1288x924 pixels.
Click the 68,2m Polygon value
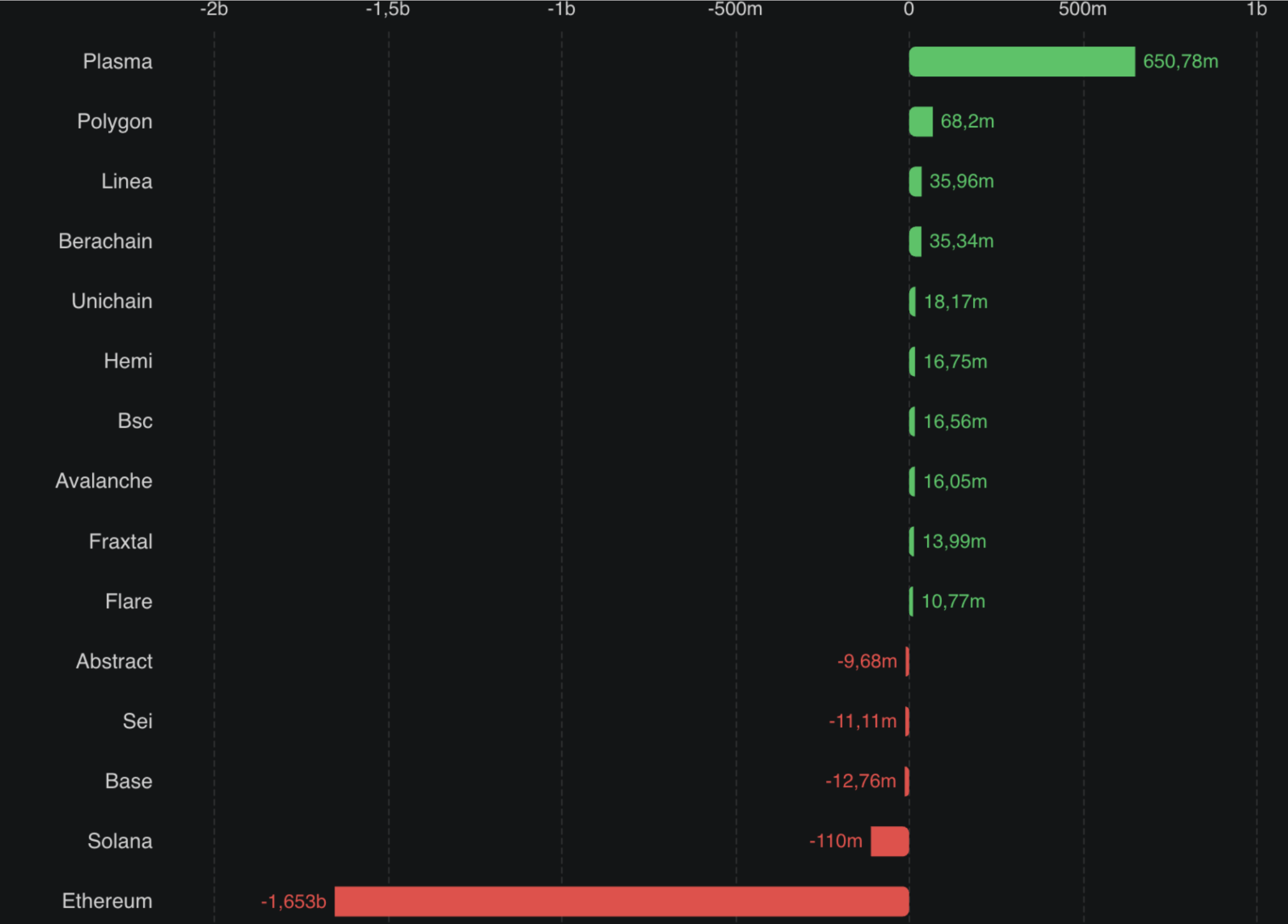(x=967, y=122)
